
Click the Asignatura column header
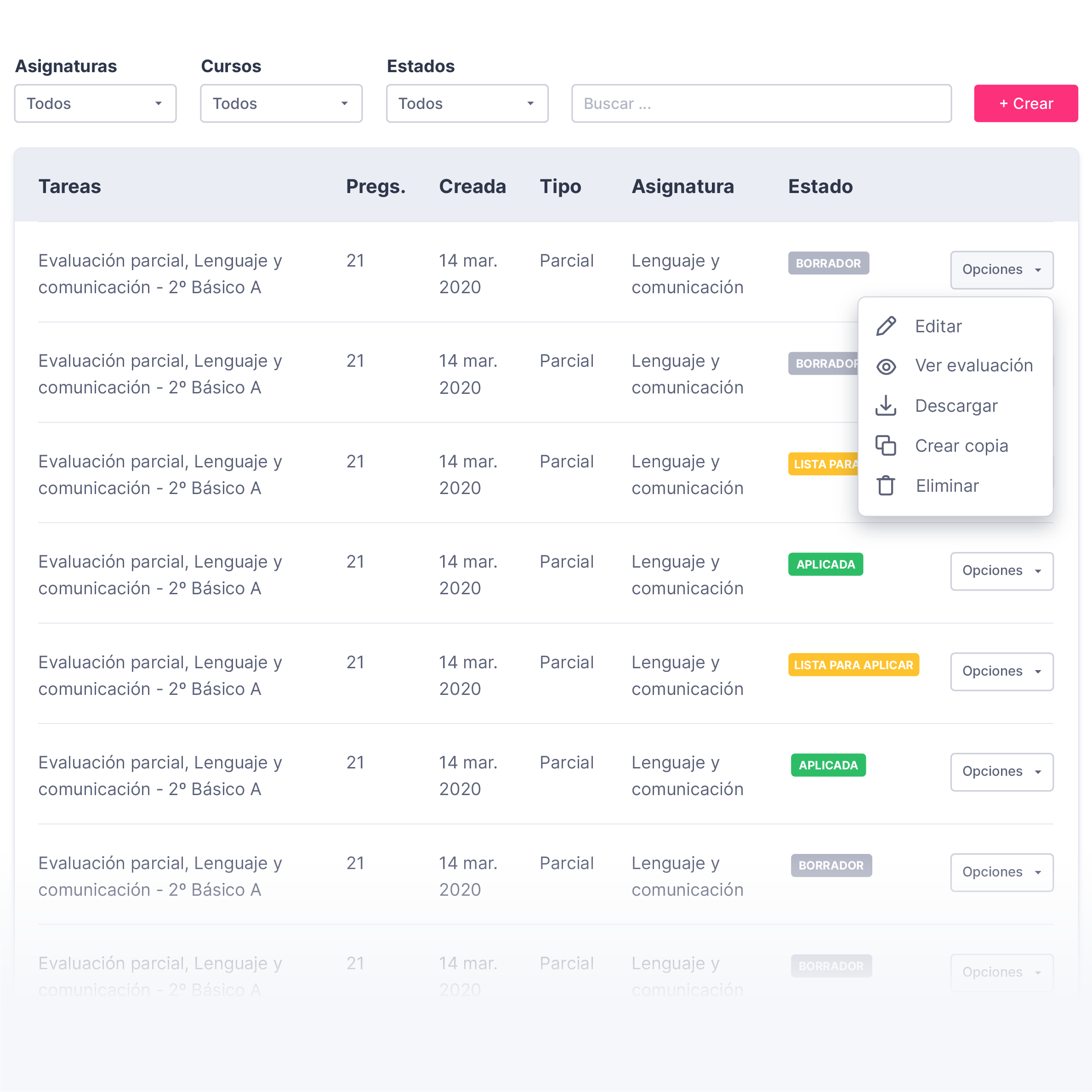point(683,186)
